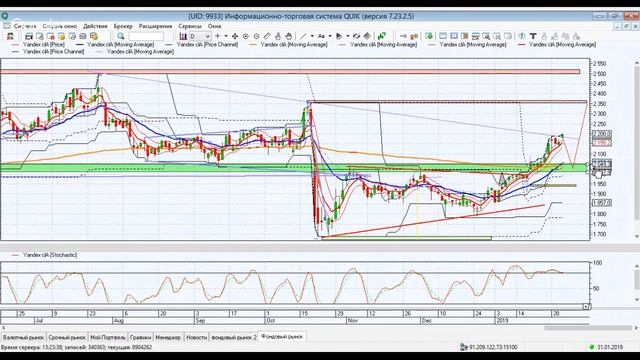The height and width of the screenshot is (360, 640).
Task: Click the red horizontal resistance band at 2500
Action: (290, 72)
